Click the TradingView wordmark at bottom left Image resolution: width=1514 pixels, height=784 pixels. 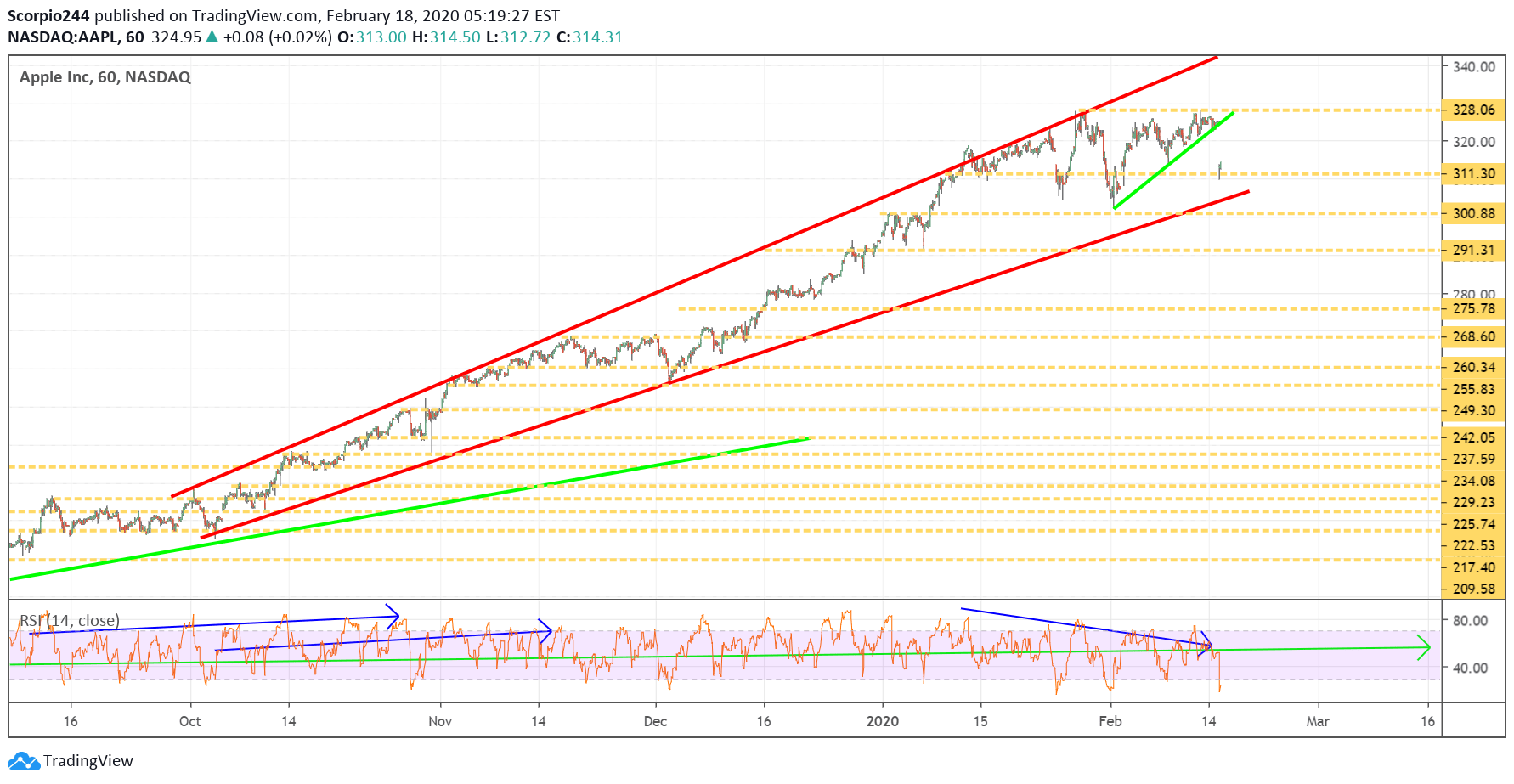pyautogui.click(x=88, y=761)
